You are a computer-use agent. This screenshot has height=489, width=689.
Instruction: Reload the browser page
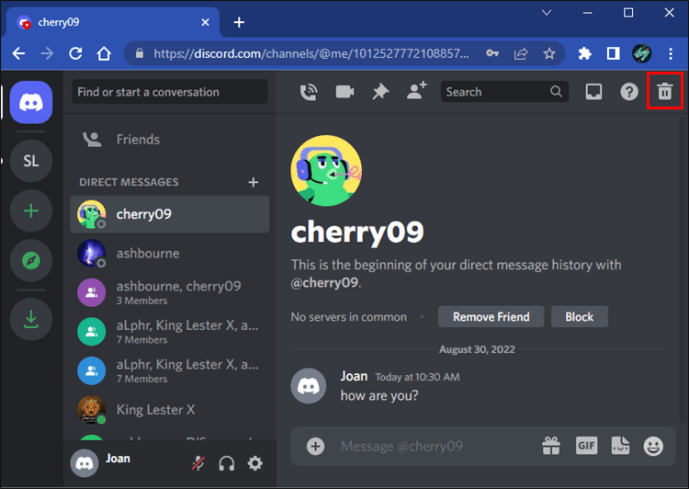tap(76, 54)
